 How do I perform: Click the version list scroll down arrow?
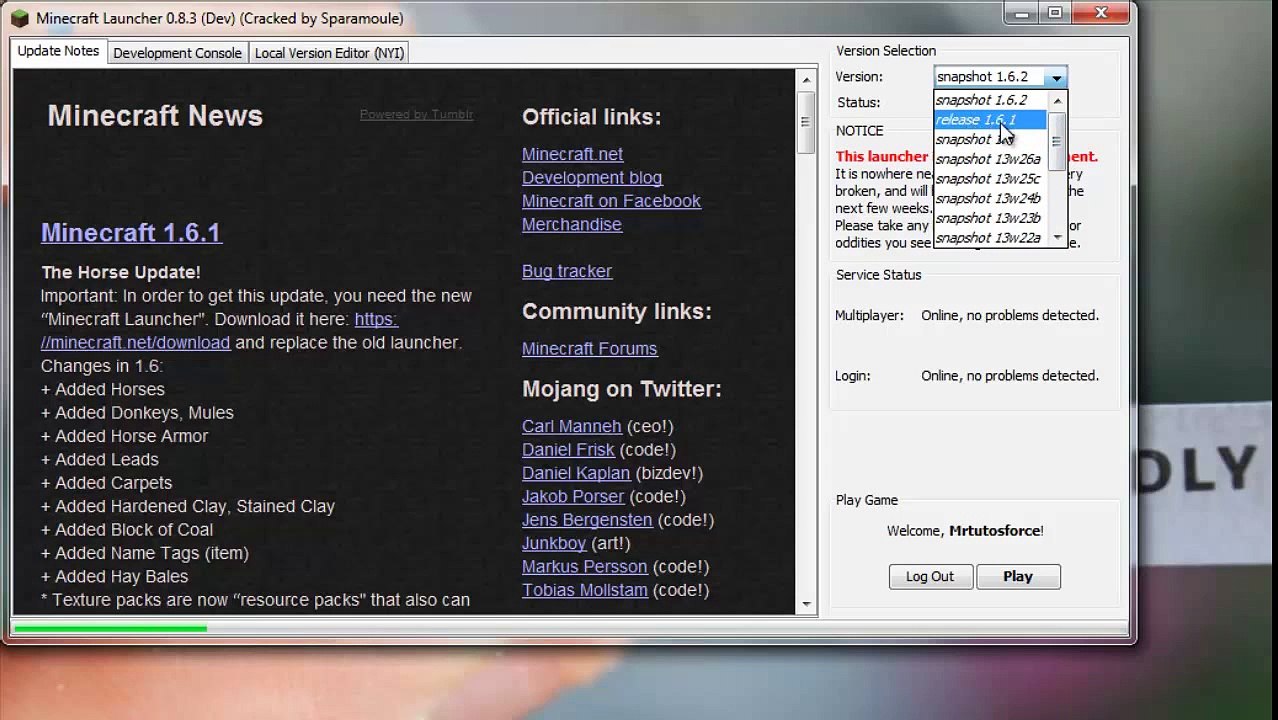[1057, 238]
